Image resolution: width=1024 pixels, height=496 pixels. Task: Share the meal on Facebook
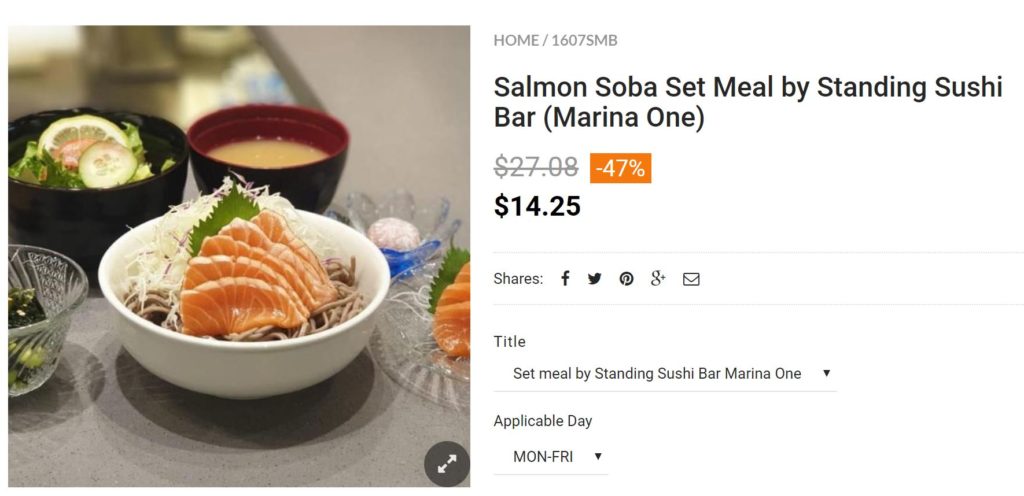[565, 279]
